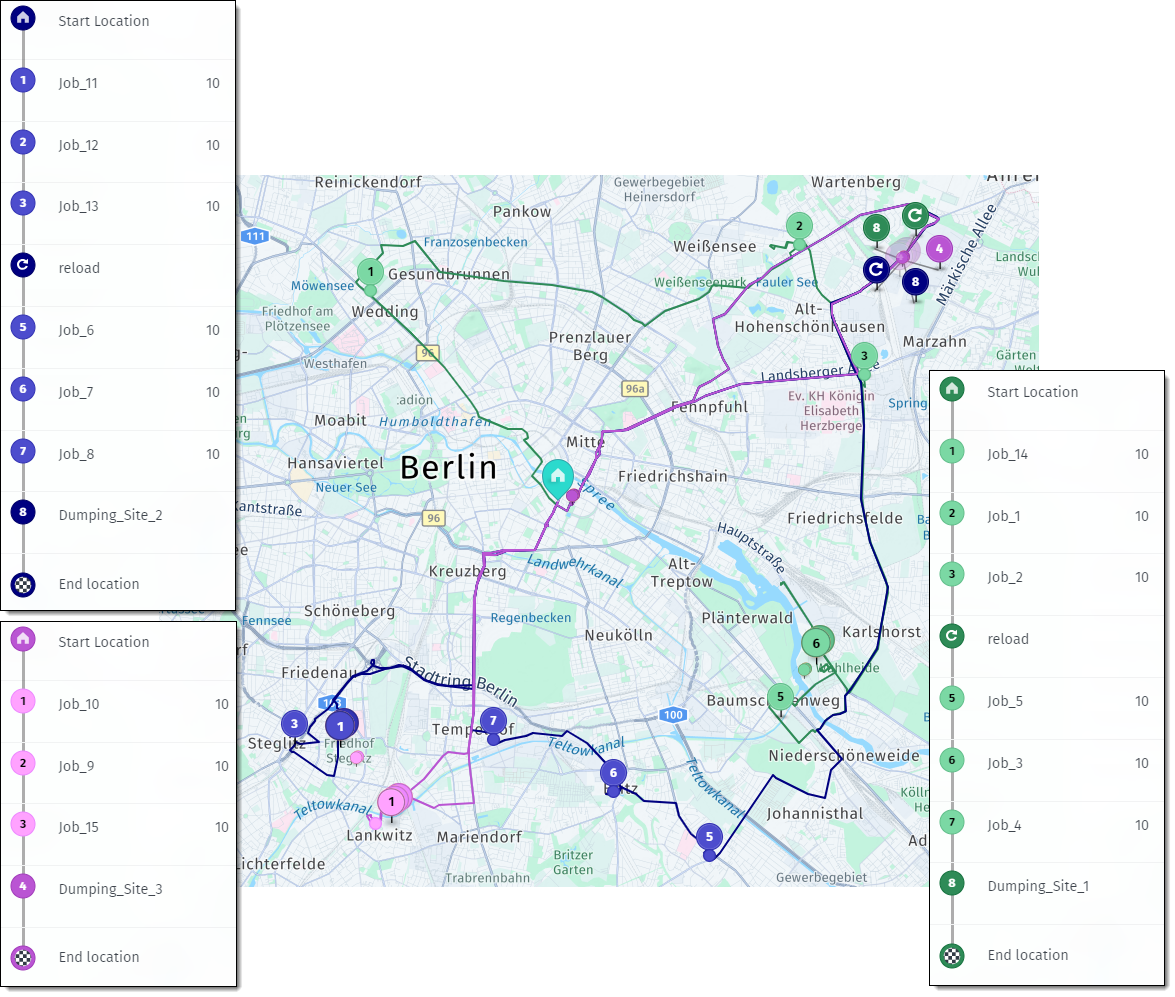Click blue marker 3 near Steglitz

tap(294, 723)
